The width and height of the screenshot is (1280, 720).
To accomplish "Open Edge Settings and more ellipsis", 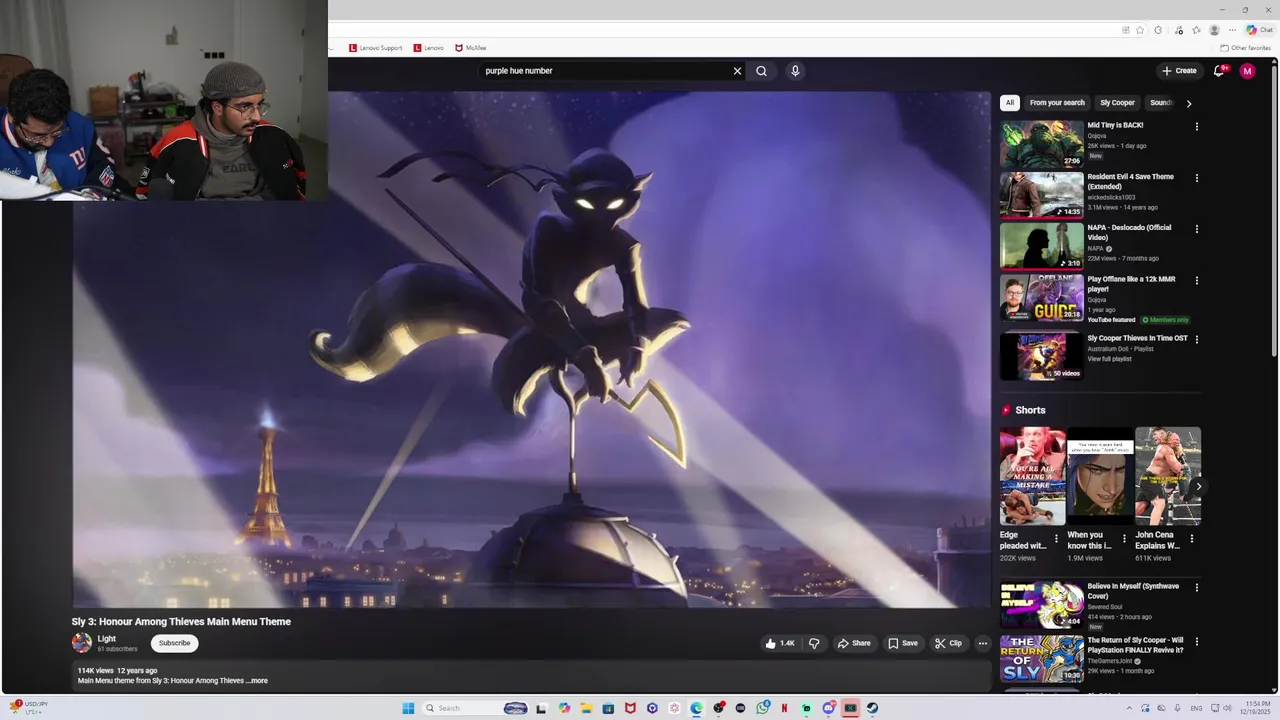I will click(1232, 30).
